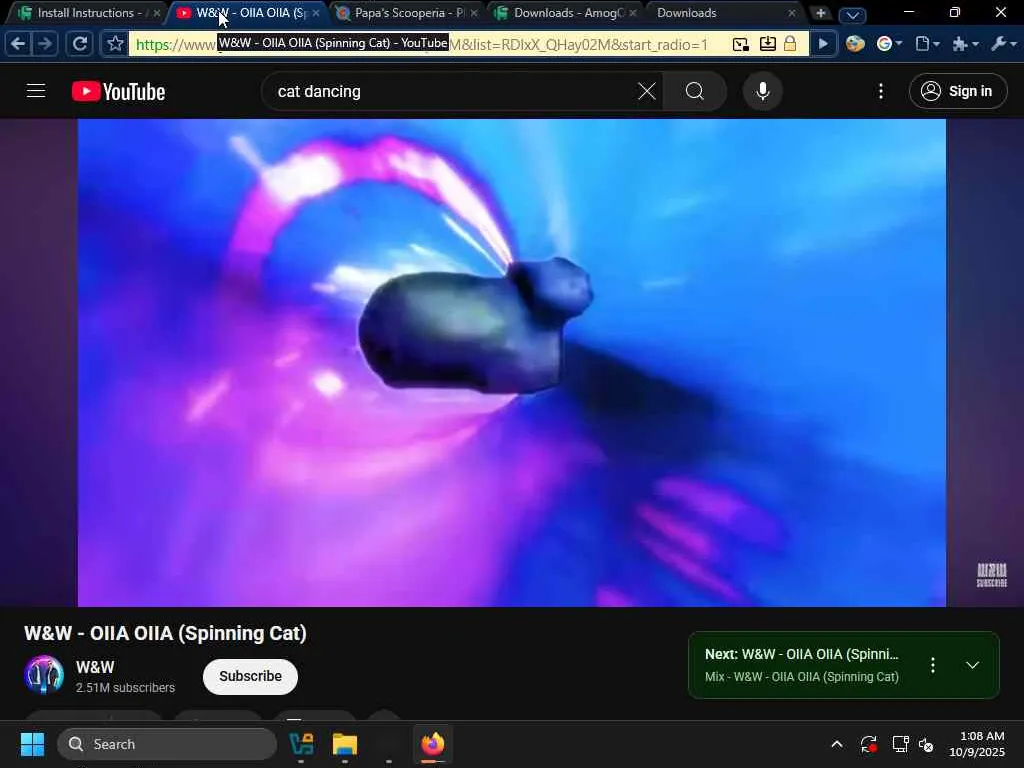Subscribe to the W&W channel
The width and height of the screenshot is (1024, 768).
pyautogui.click(x=250, y=677)
